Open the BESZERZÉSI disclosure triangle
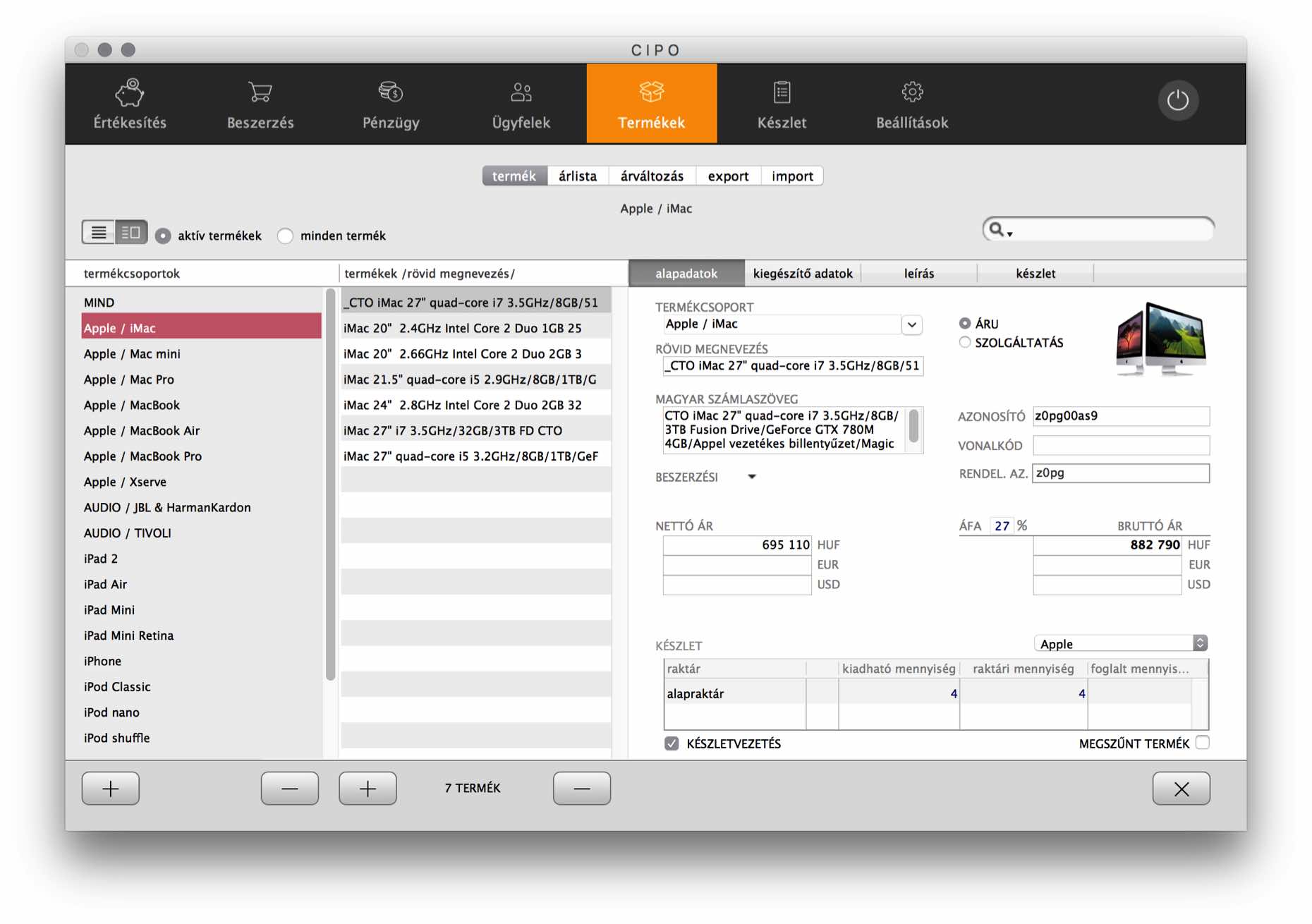1312x924 pixels. 752,477
